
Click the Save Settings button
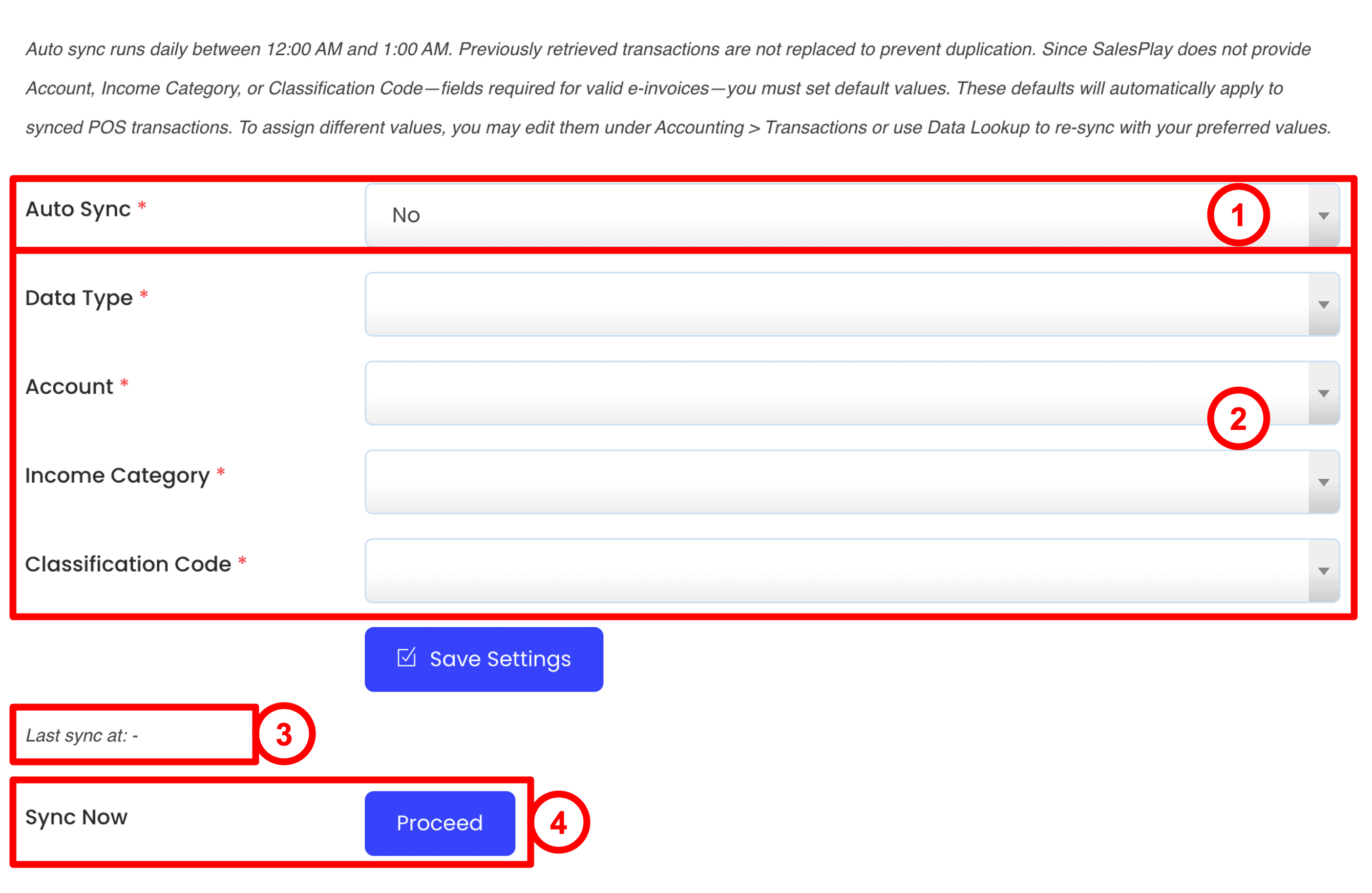pos(484,659)
